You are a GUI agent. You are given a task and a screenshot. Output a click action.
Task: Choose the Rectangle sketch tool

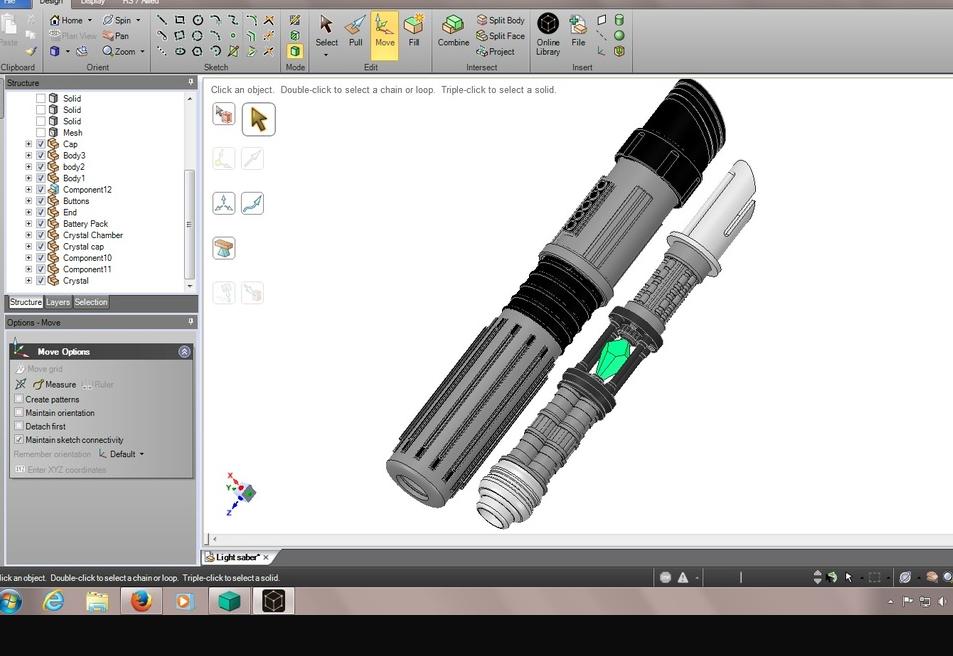179,20
